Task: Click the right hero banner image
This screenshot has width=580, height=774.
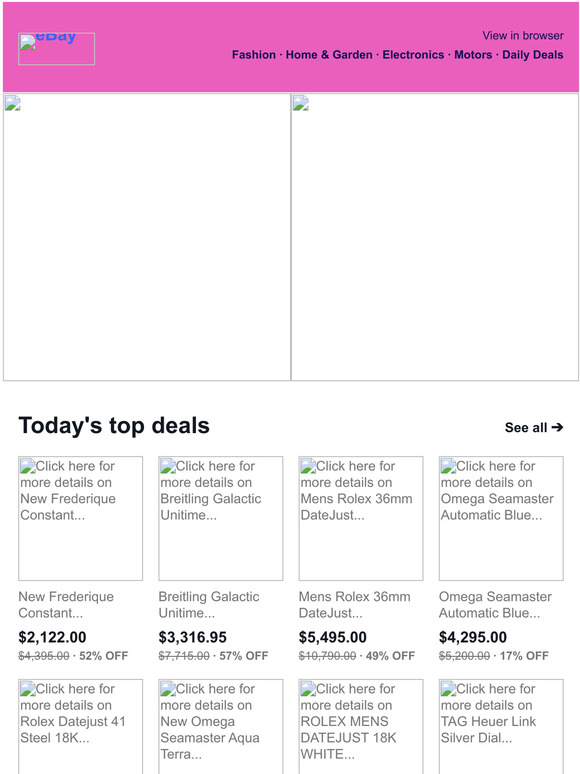Action: [435, 237]
